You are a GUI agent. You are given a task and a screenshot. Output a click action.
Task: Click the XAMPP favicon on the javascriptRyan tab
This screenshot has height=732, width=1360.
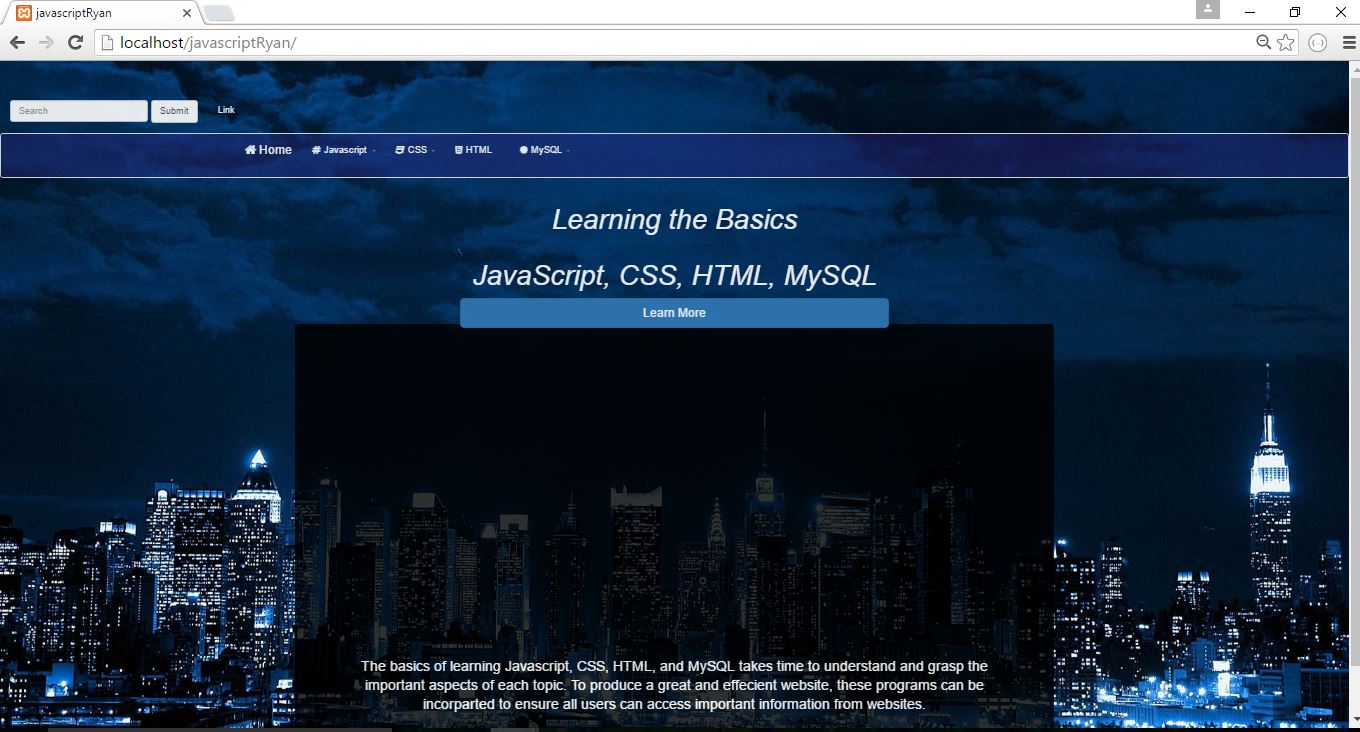pyautogui.click(x=23, y=13)
